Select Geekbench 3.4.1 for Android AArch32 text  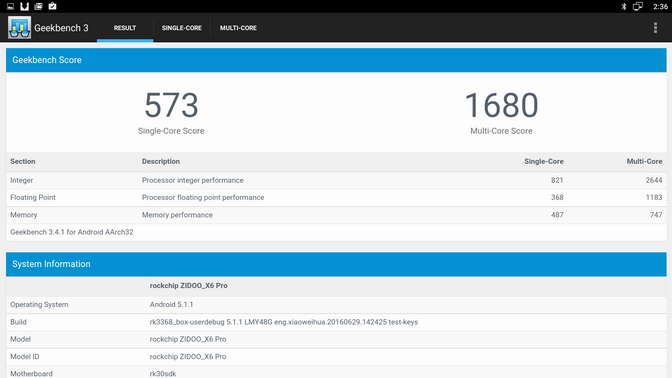(72, 232)
